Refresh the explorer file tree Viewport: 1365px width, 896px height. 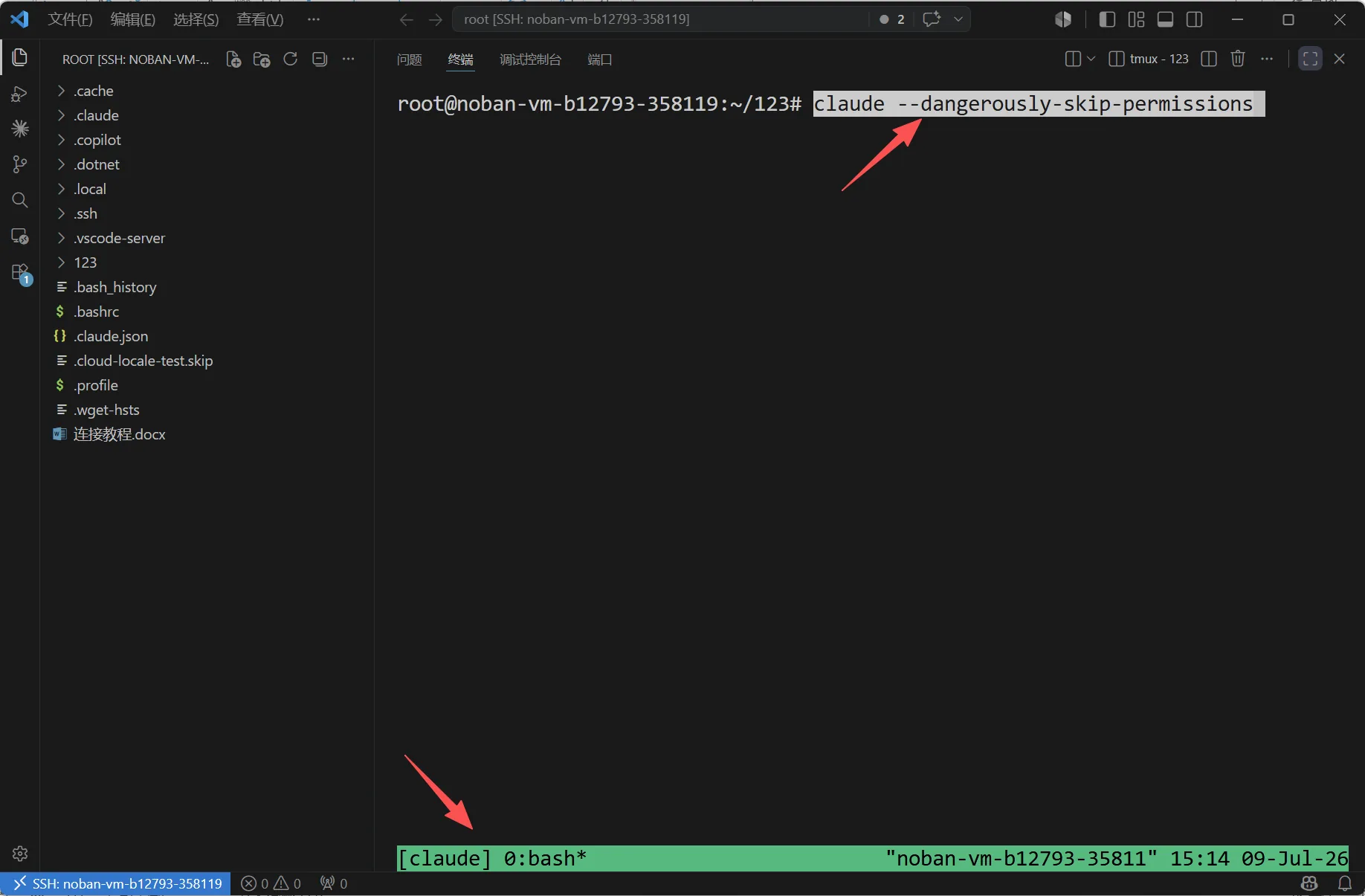click(x=291, y=59)
